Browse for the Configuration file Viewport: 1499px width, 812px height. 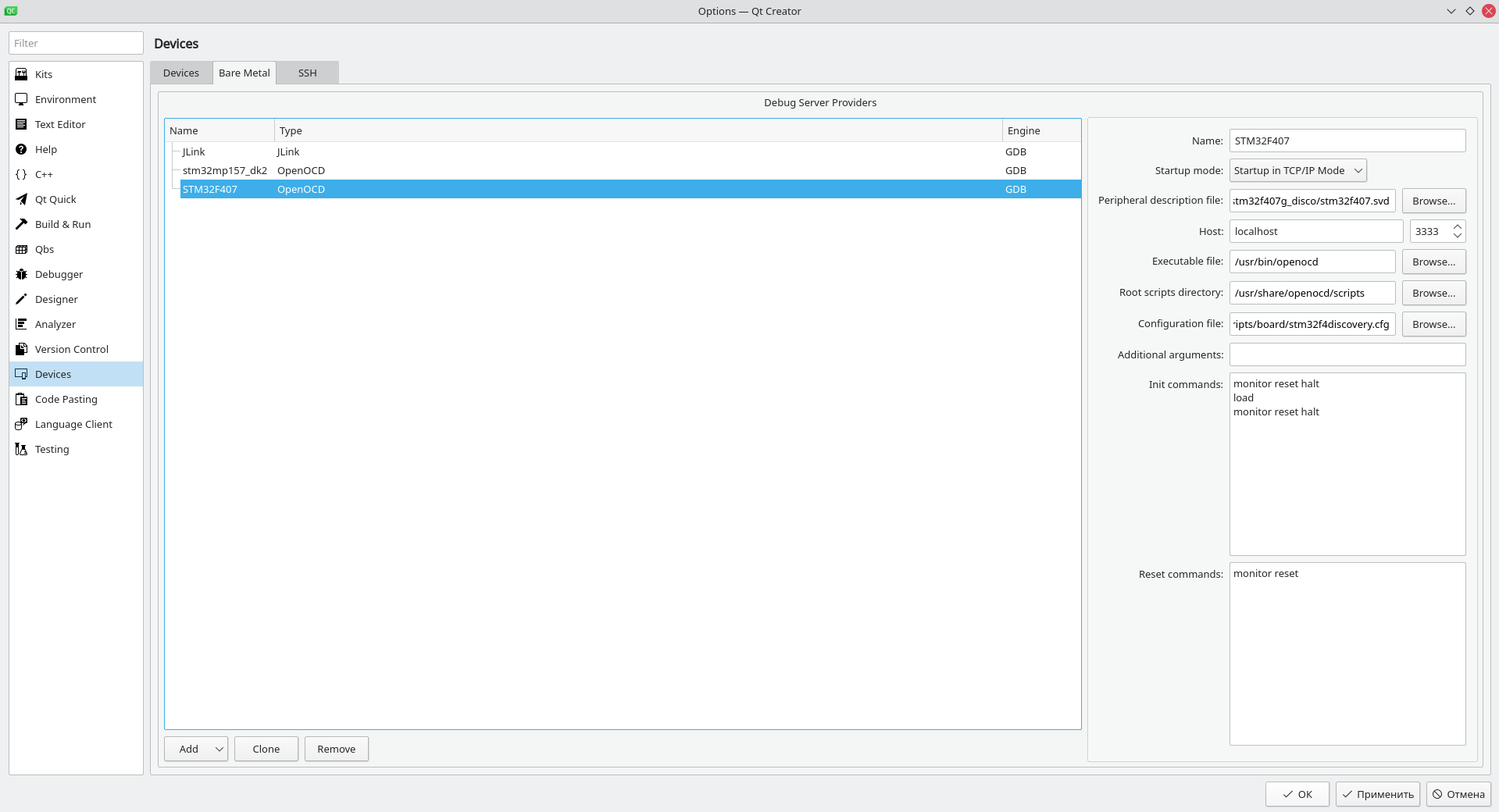click(1433, 324)
